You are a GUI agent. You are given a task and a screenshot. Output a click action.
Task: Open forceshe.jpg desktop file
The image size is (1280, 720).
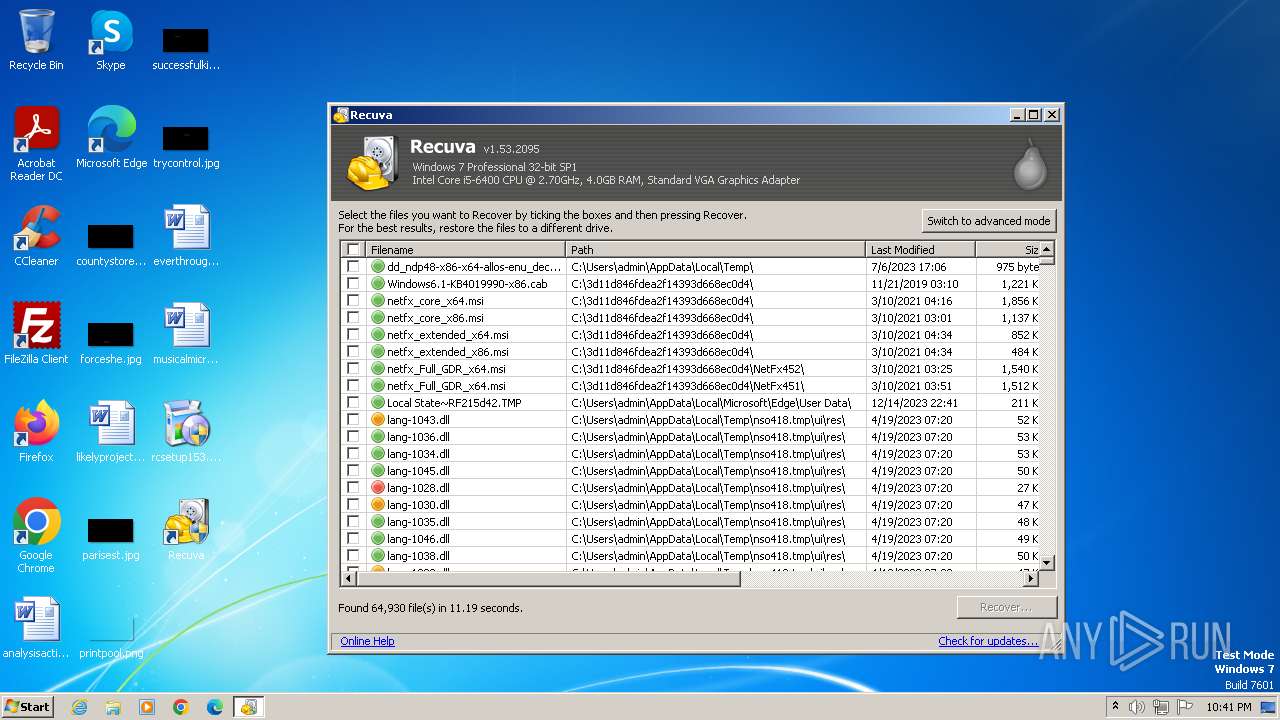(x=111, y=342)
